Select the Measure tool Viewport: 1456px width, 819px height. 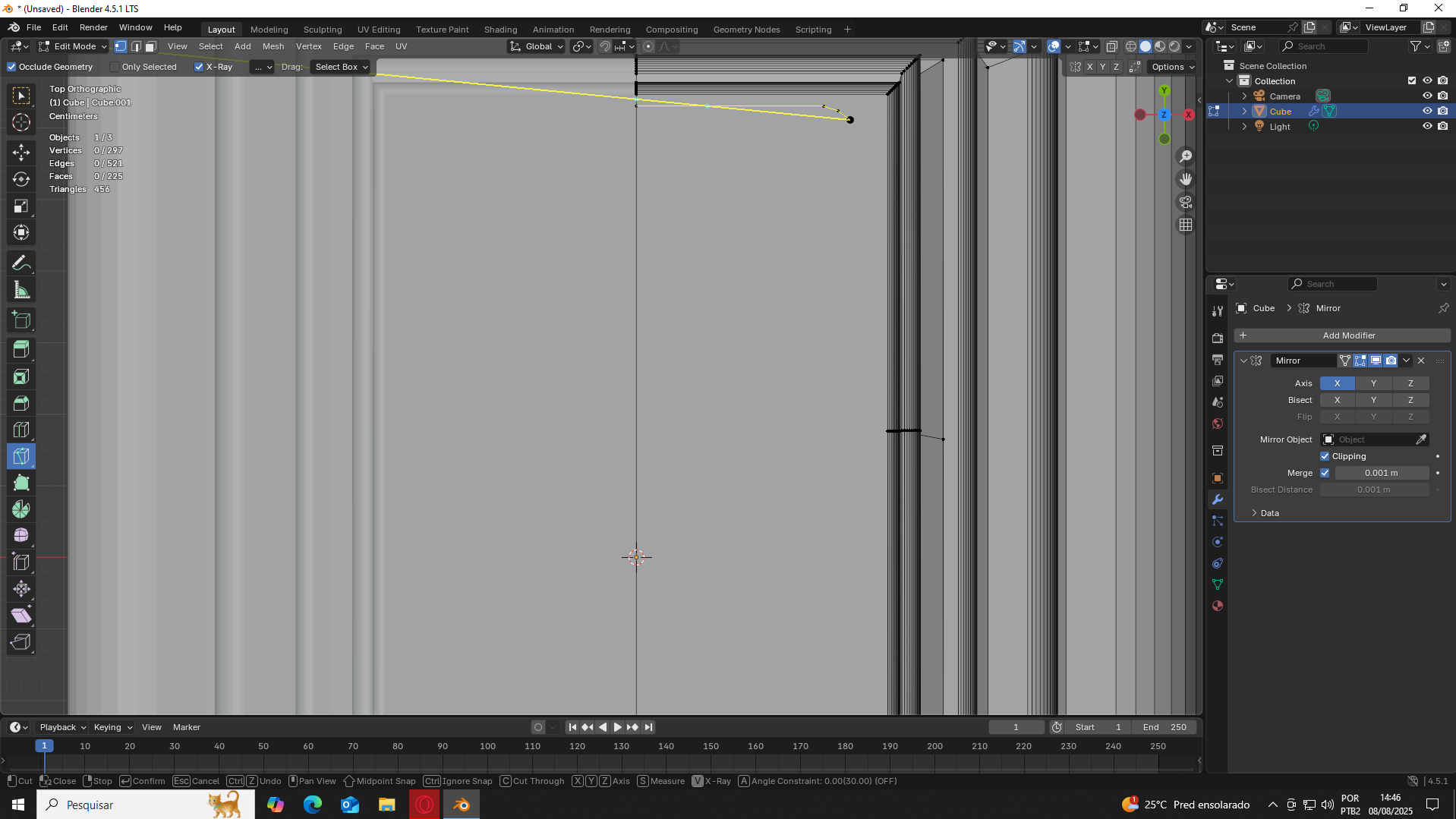[21, 289]
